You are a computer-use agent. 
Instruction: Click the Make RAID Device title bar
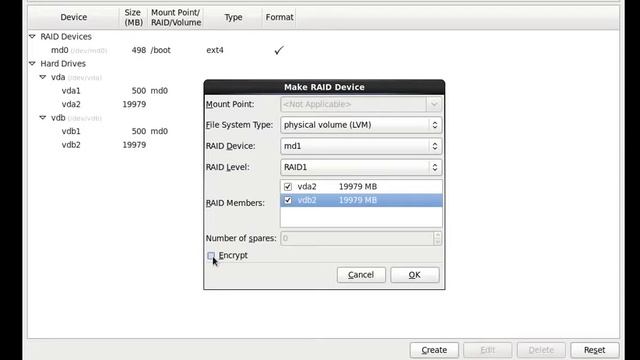tap(324, 87)
